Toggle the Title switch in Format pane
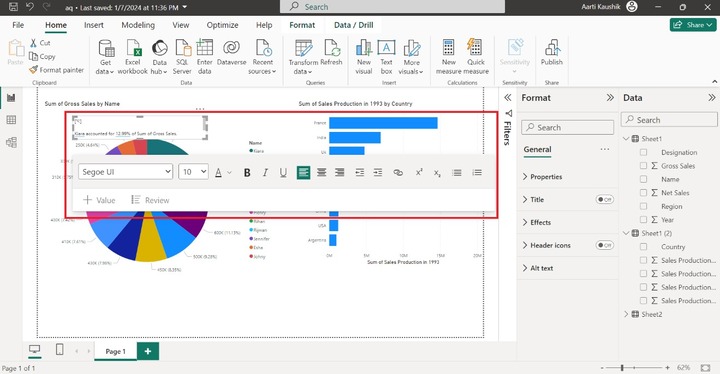Screen dimensions: 720x374 [x=604, y=199]
